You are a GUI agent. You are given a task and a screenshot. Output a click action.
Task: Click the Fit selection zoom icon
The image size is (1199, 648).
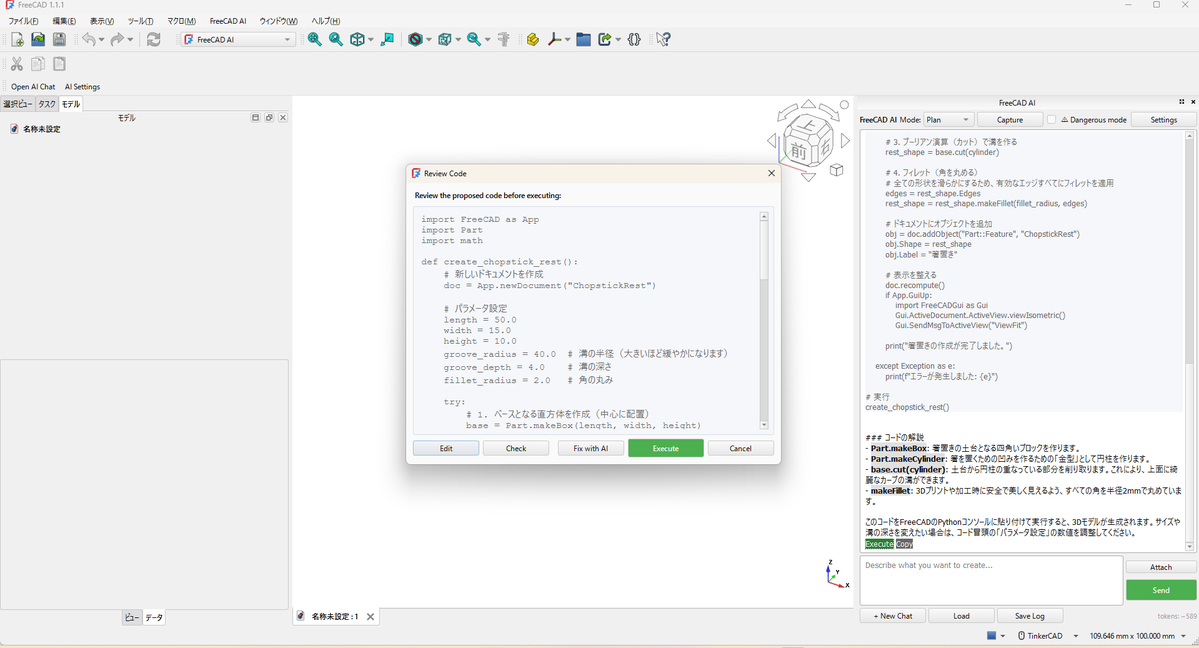click(336, 40)
